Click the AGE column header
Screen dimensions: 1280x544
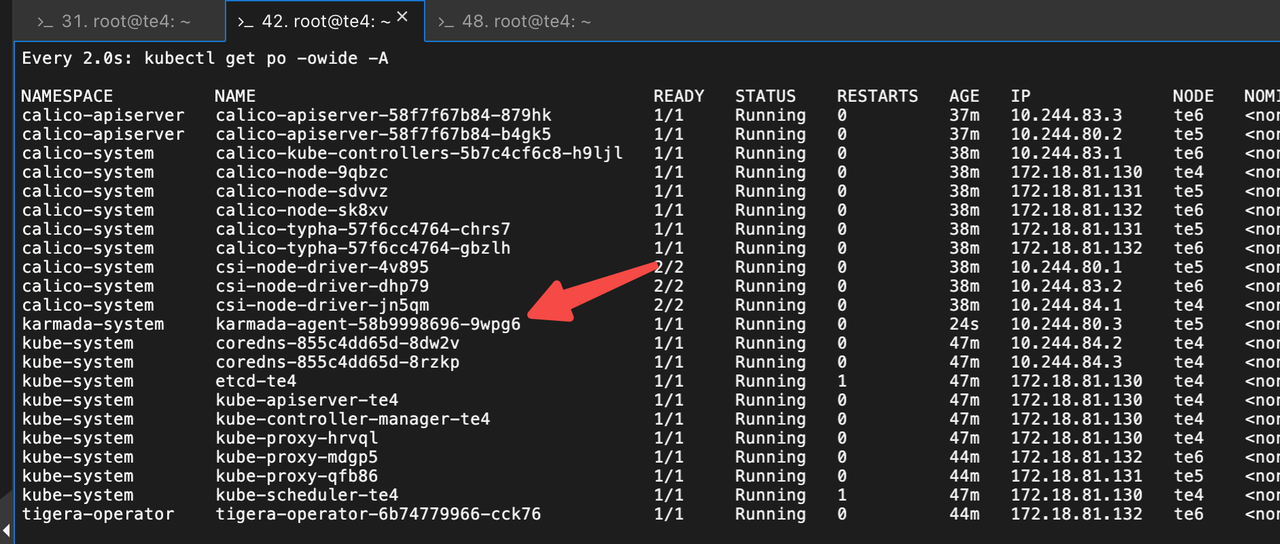click(x=964, y=96)
